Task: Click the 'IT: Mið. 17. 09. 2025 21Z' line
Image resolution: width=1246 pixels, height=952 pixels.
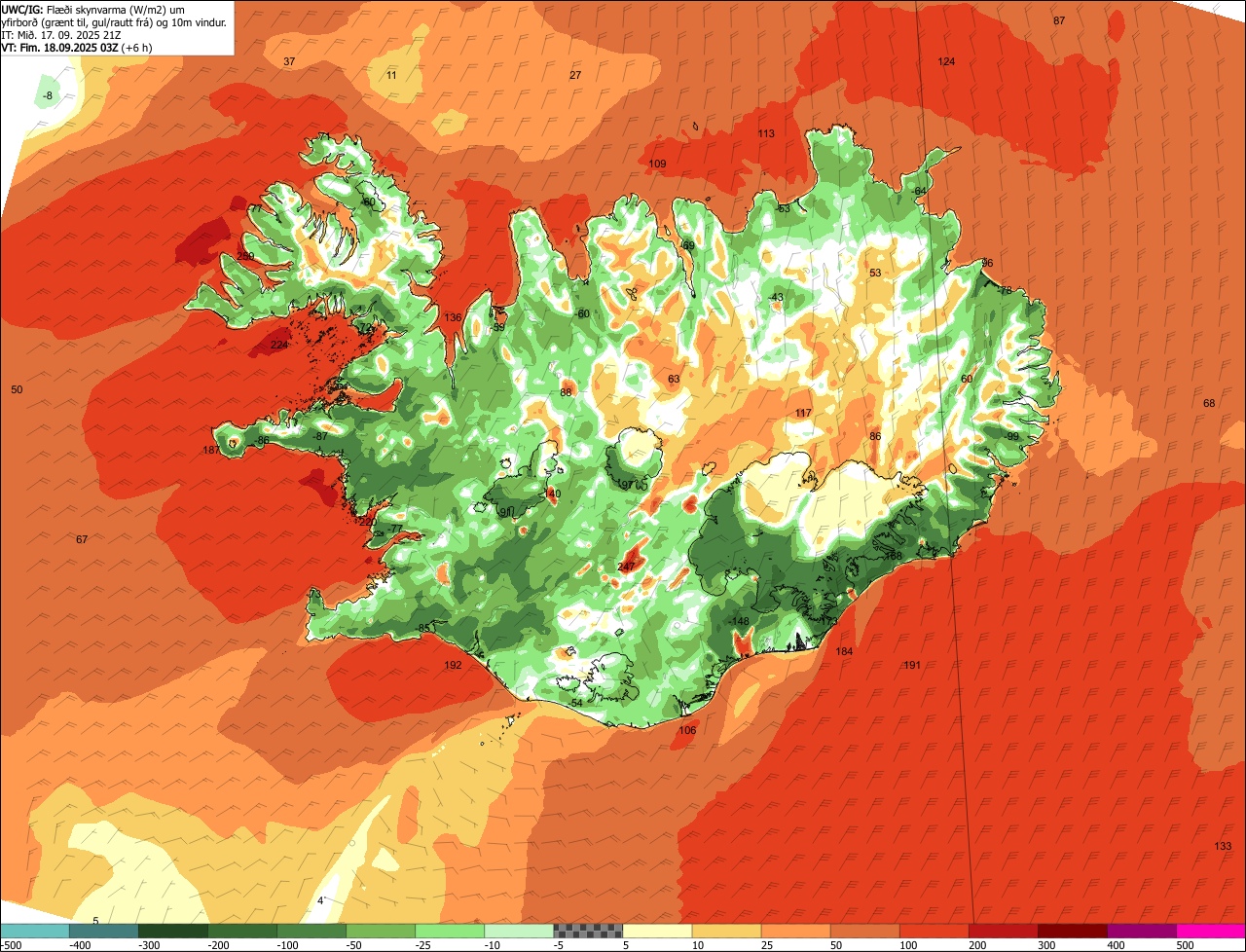Action: (x=60, y=35)
